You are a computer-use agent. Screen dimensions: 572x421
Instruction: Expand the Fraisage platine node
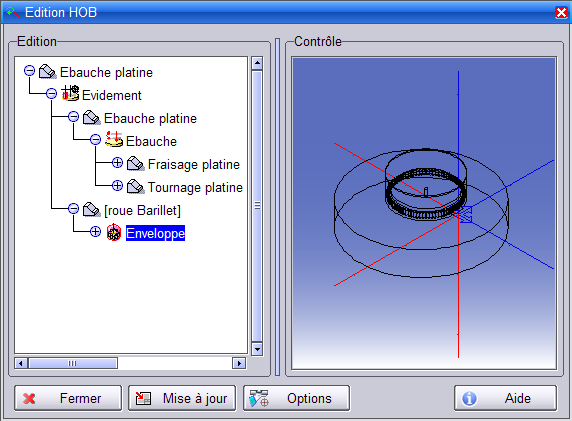point(117,163)
